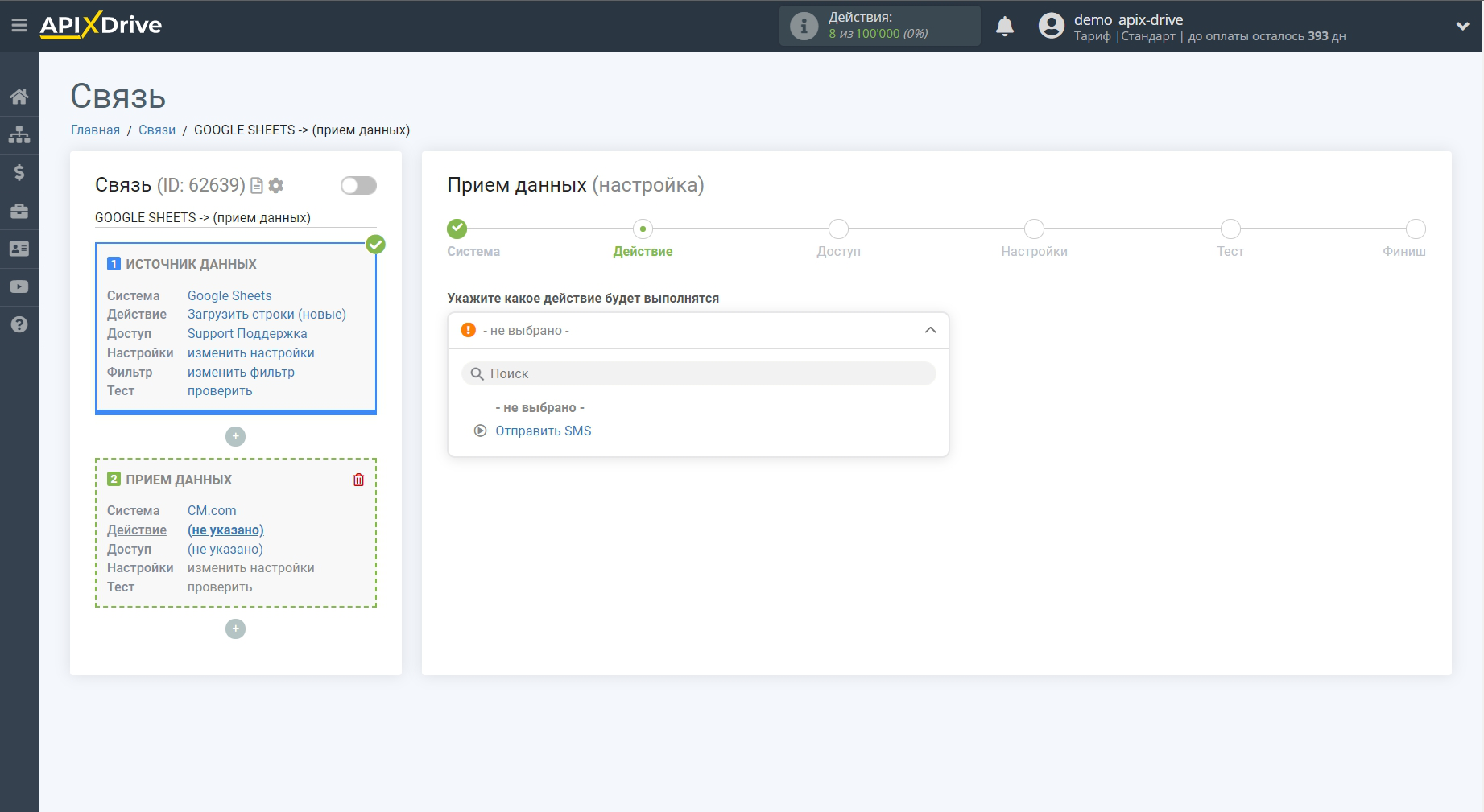Click (не указано) action link
The height and width of the screenshot is (812, 1484).
point(225,530)
